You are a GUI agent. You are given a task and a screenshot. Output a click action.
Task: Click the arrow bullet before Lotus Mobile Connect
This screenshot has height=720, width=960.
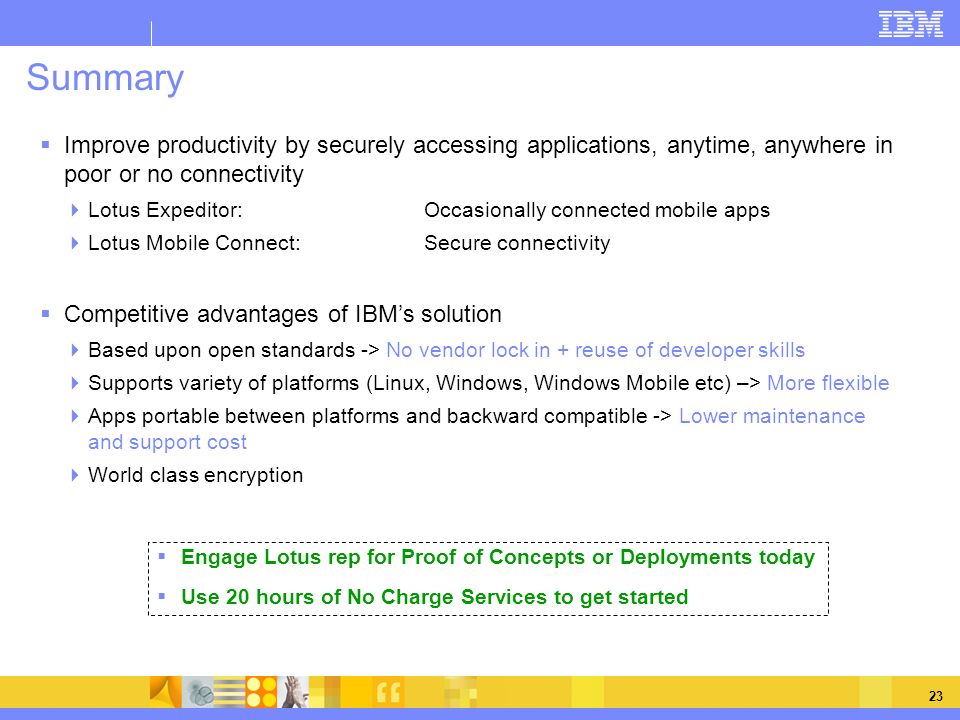point(75,243)
